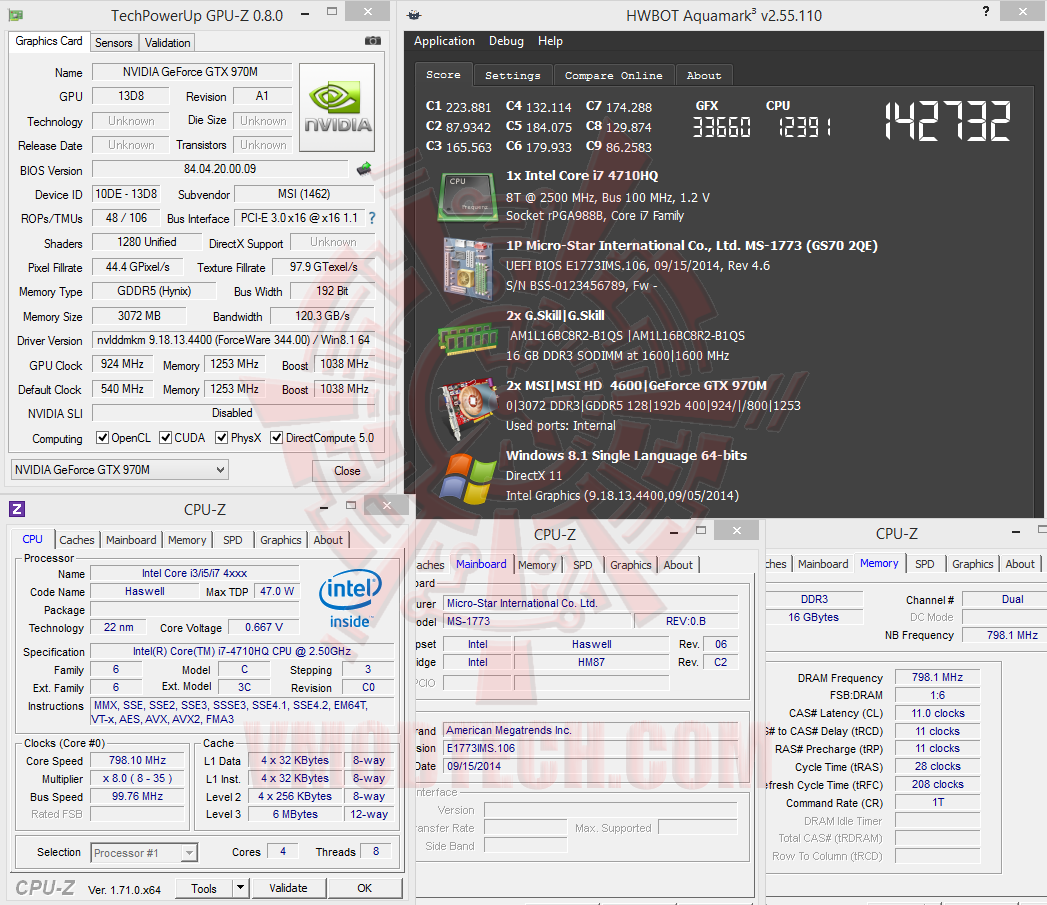Click the Core Speed value 798.10 MHz

137,760
